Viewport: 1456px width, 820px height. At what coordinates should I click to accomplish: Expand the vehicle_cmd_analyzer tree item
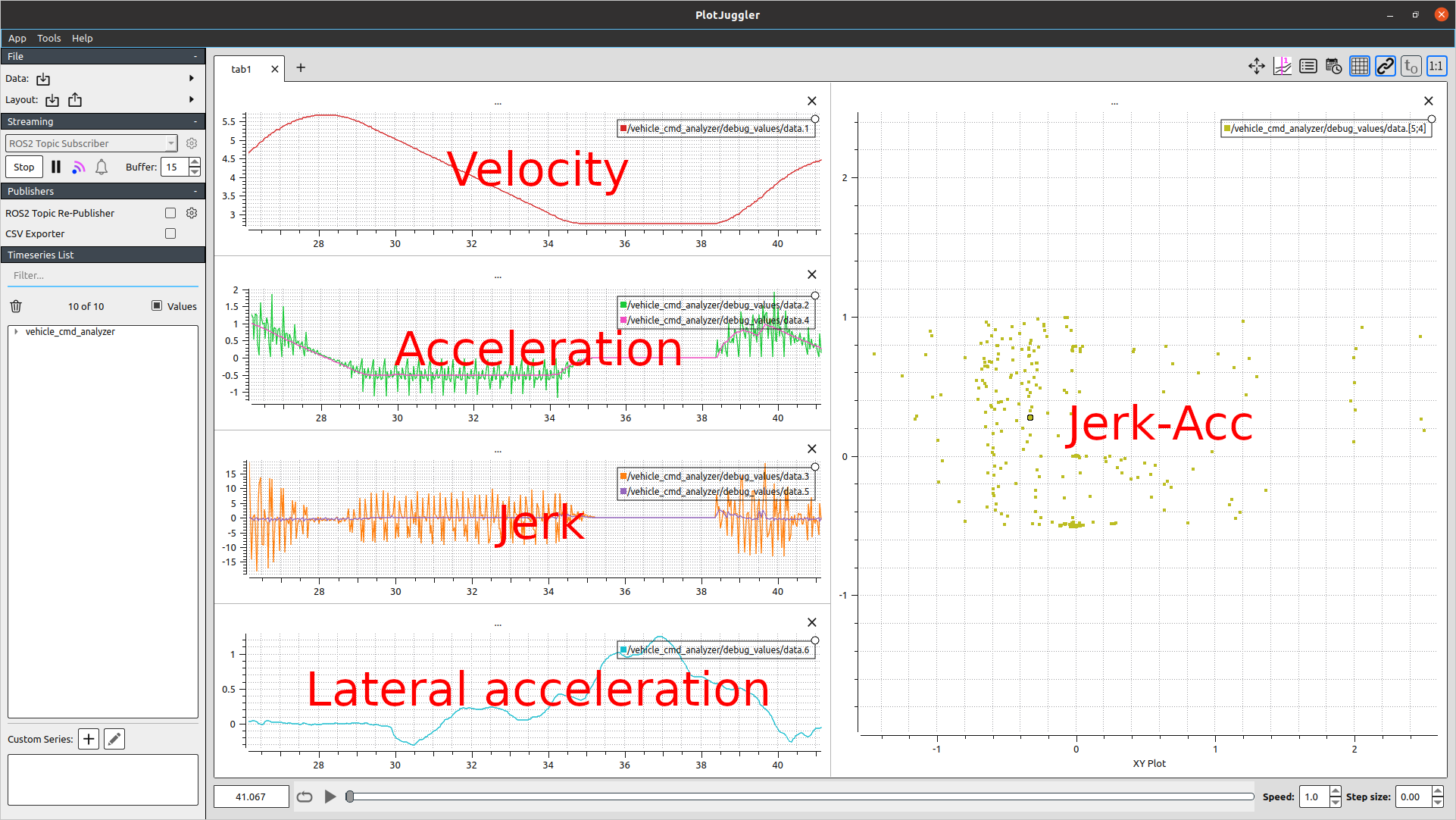pyautogui.click(x=16, y=331)
